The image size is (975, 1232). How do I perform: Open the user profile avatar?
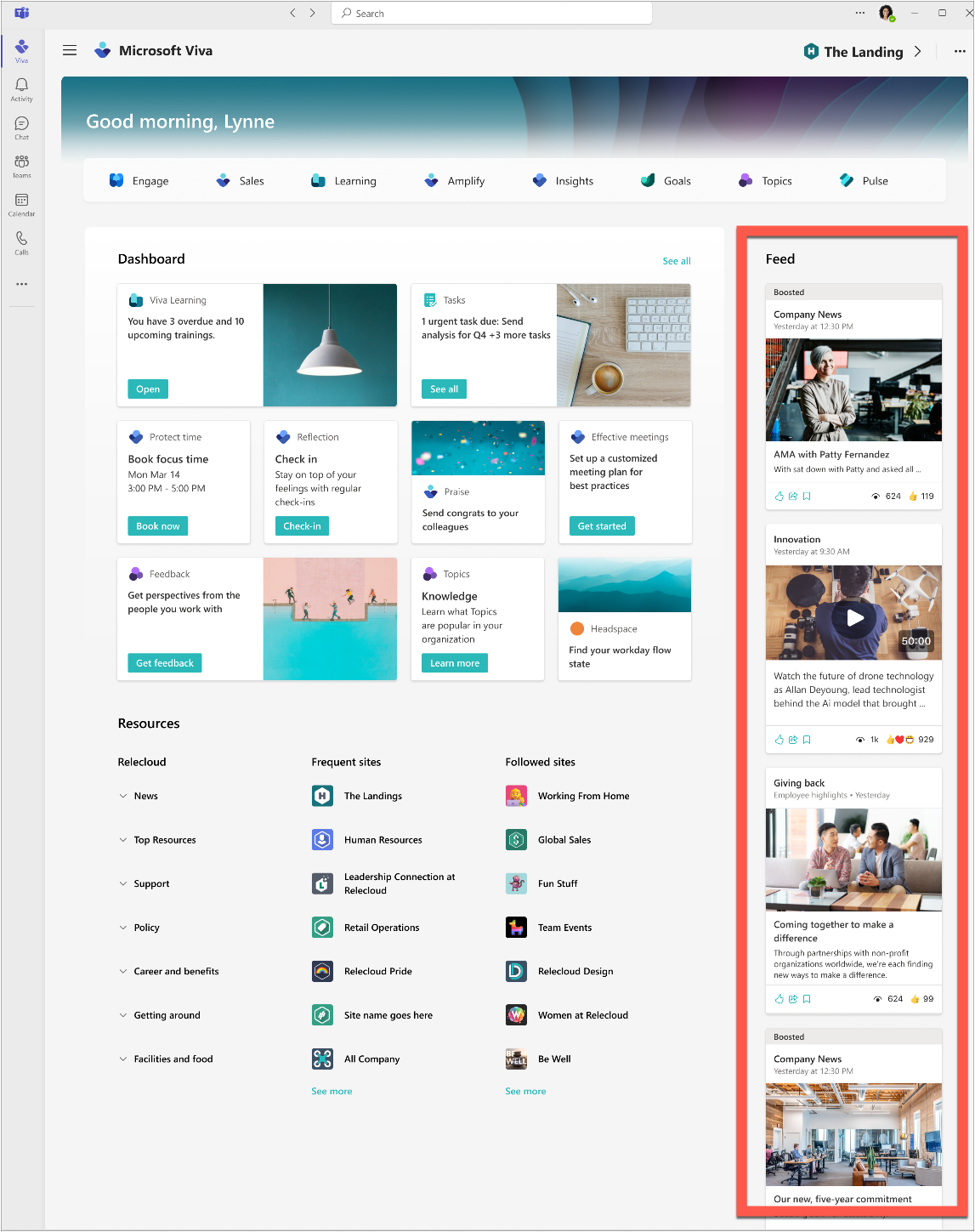point(887,13)
